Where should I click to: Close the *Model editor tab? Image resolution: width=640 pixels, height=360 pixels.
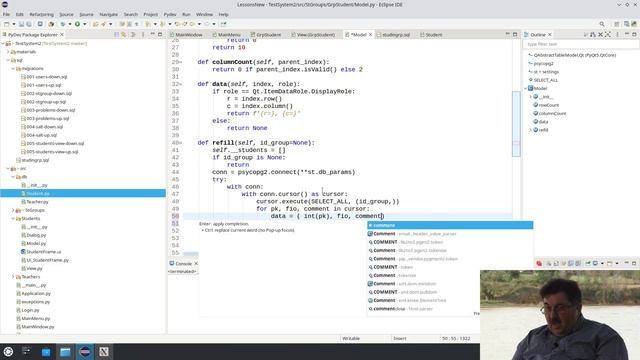coord(371,35)
